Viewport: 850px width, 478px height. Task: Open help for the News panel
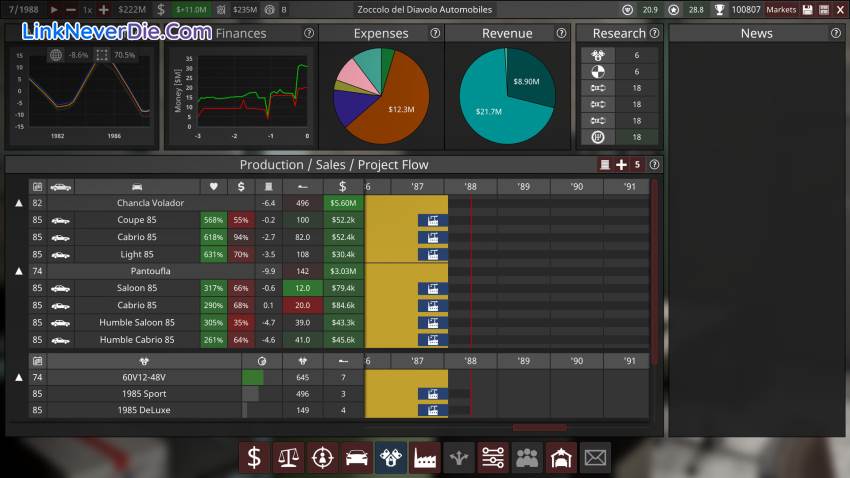[835, 33]
